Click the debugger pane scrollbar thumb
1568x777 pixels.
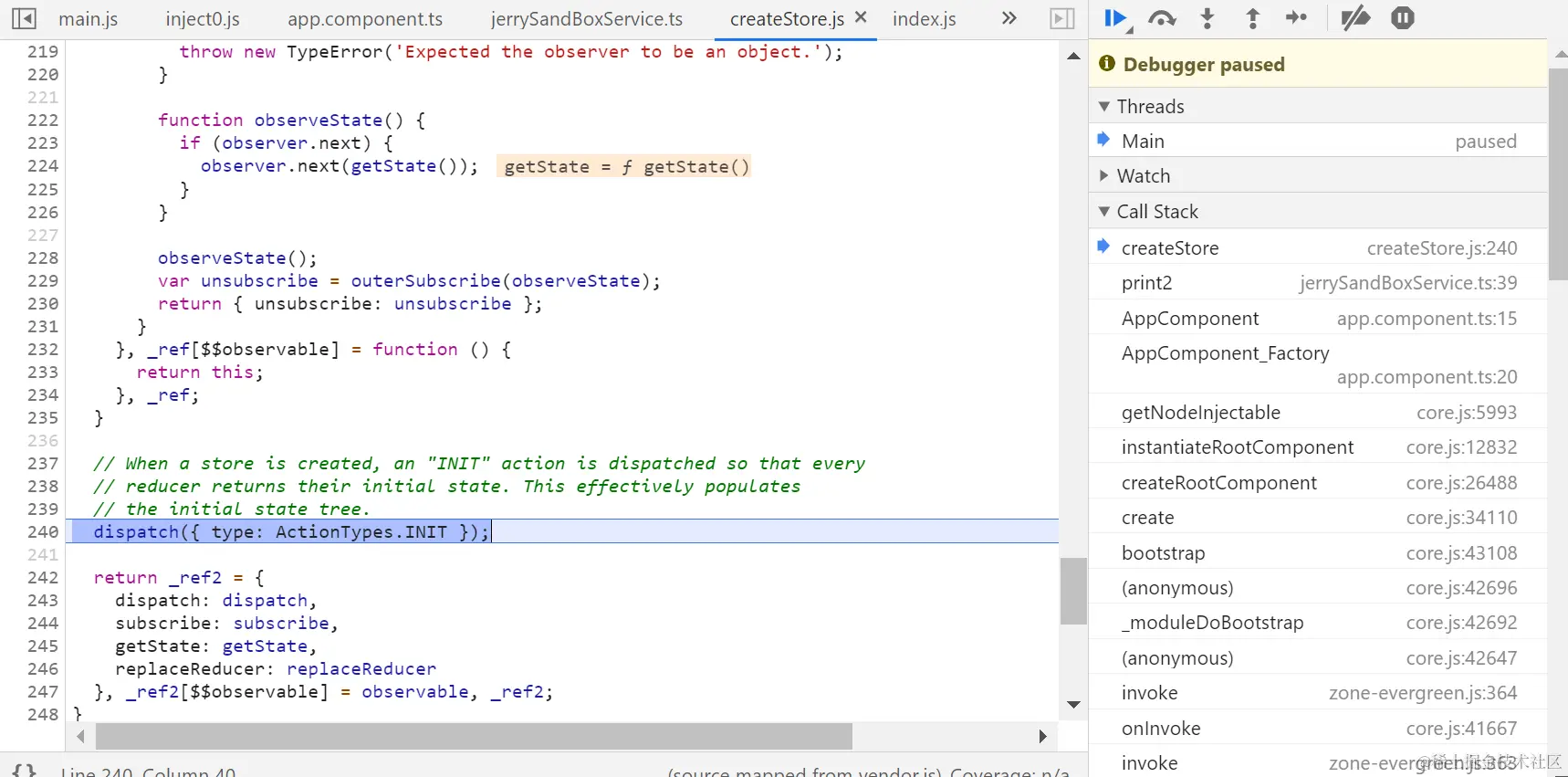click(x=1558, y=173)
